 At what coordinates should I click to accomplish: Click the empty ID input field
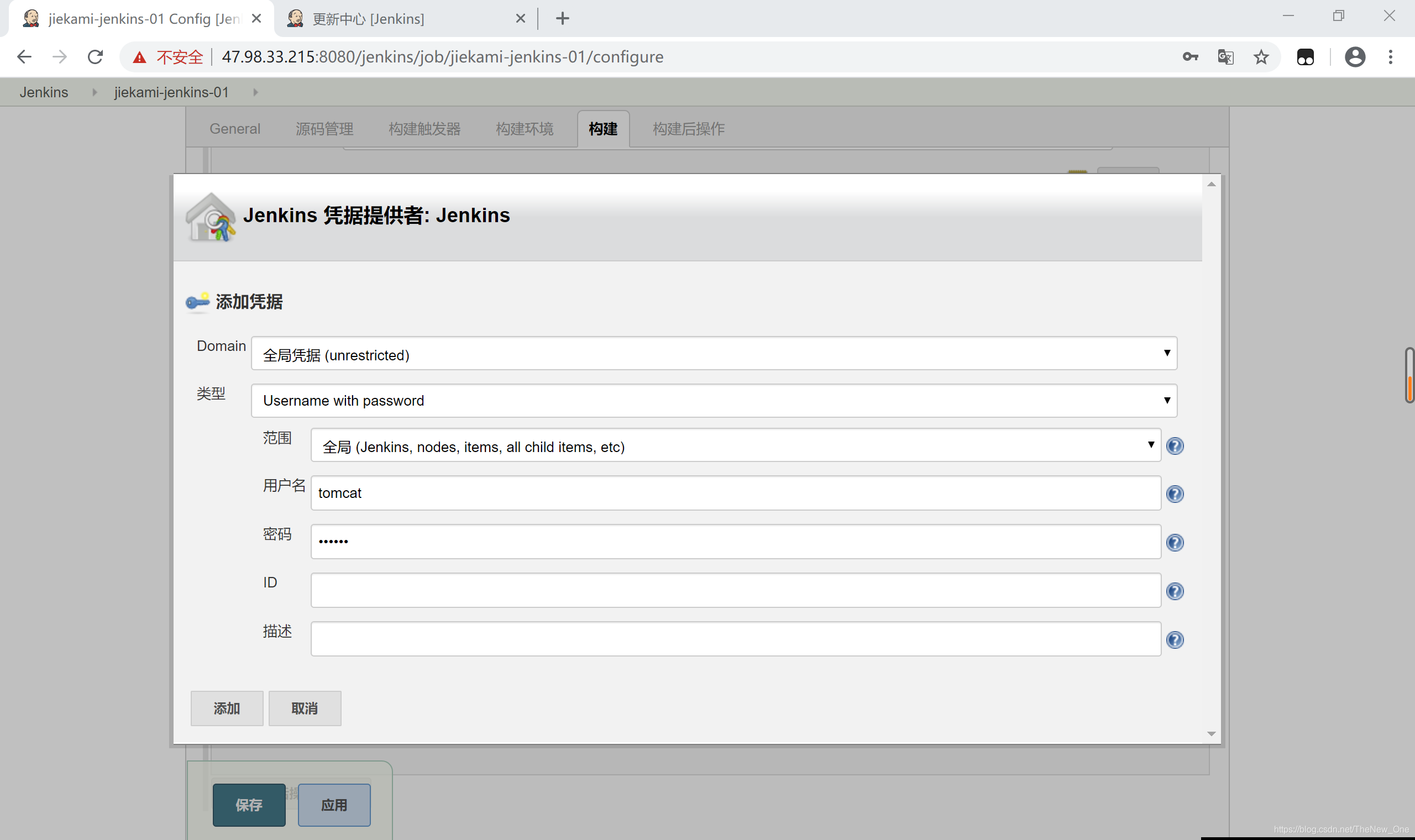click(x=736, y=590)
